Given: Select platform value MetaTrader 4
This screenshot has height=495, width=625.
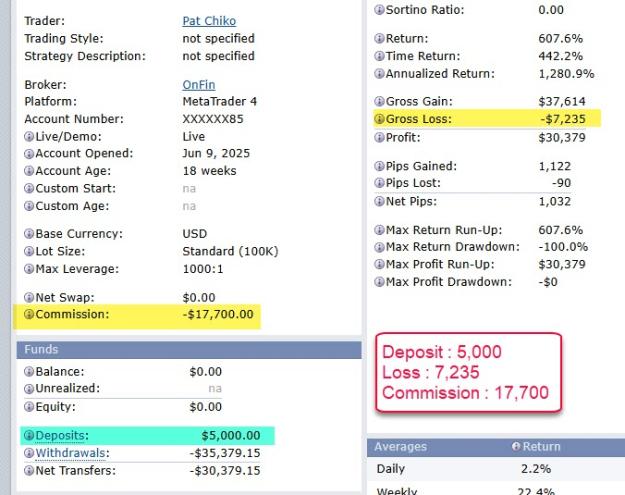Looking at the screenshot, I should [220, 101].
